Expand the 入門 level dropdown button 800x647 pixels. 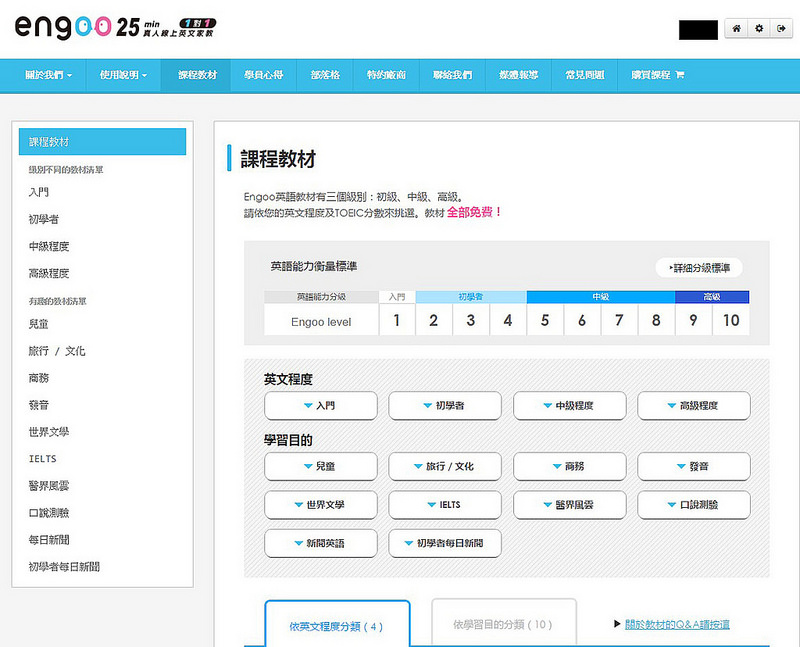tap(320, 406)
